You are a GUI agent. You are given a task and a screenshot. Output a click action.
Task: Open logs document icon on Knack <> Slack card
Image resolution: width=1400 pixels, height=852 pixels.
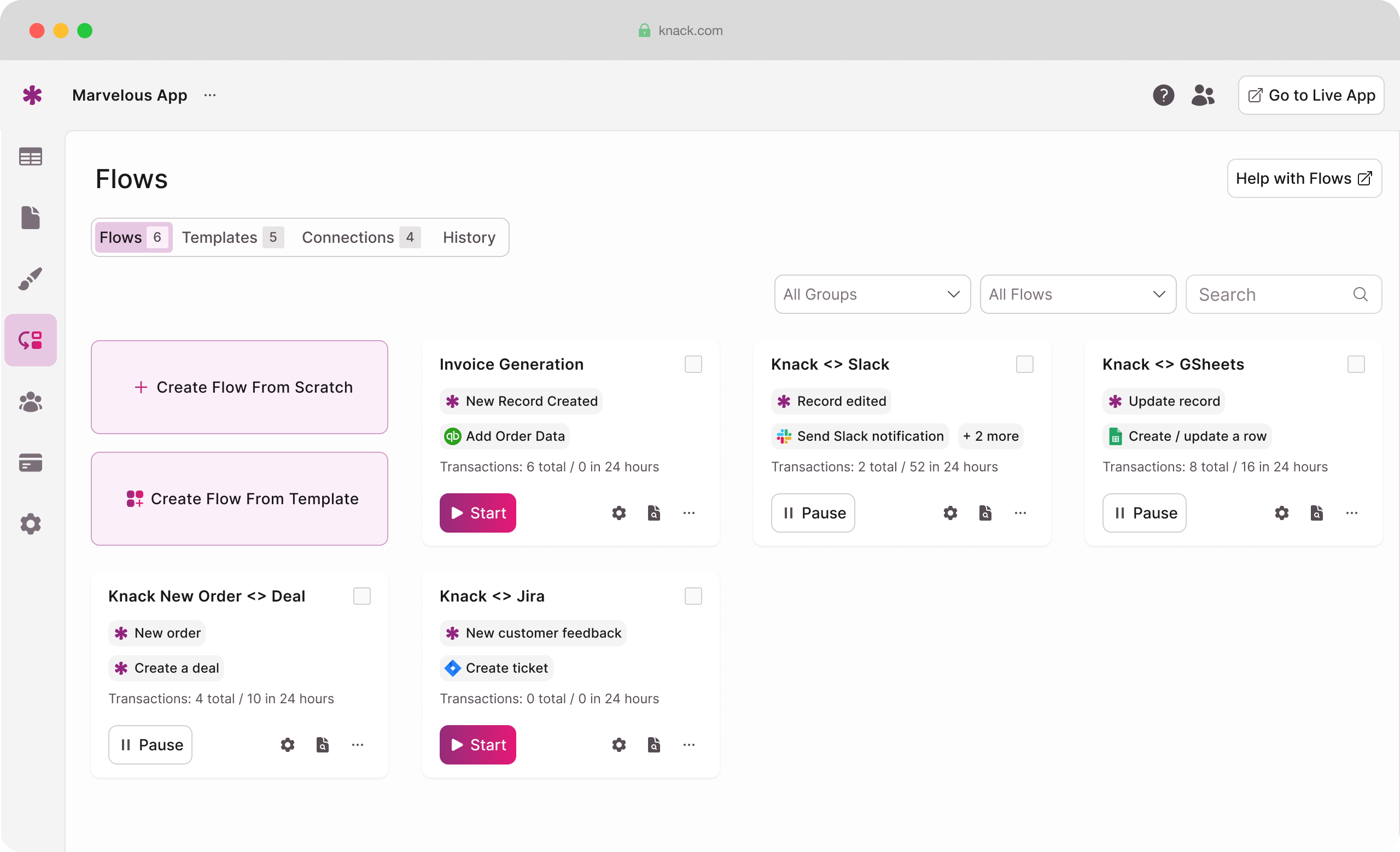985,513
